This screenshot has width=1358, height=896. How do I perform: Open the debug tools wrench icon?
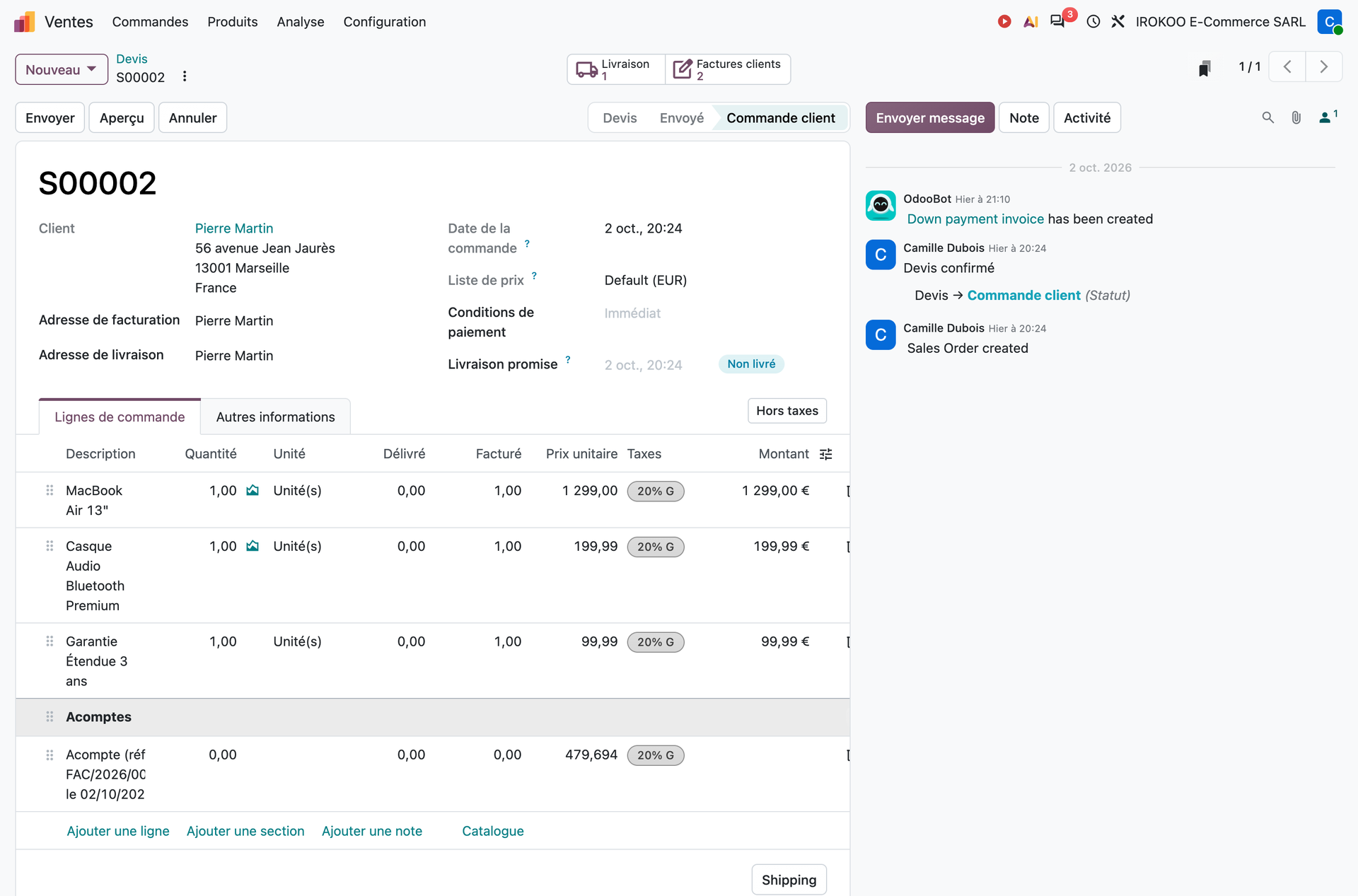coord(1118,22)
